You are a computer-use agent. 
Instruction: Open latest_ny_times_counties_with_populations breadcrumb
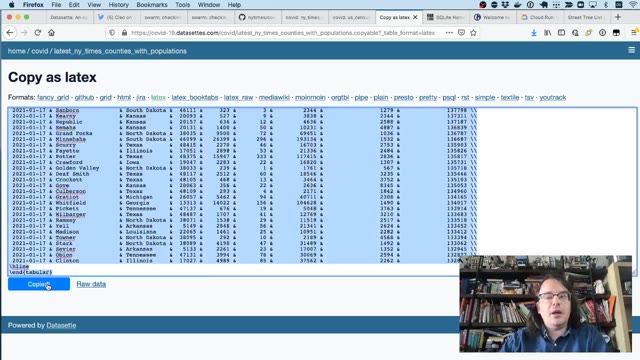(x=120, y=51)
